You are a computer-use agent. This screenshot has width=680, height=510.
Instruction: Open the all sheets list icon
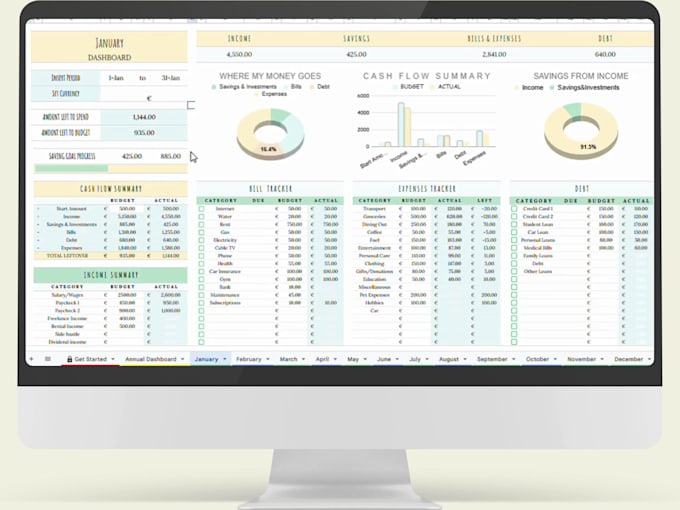tap(48, 359)
